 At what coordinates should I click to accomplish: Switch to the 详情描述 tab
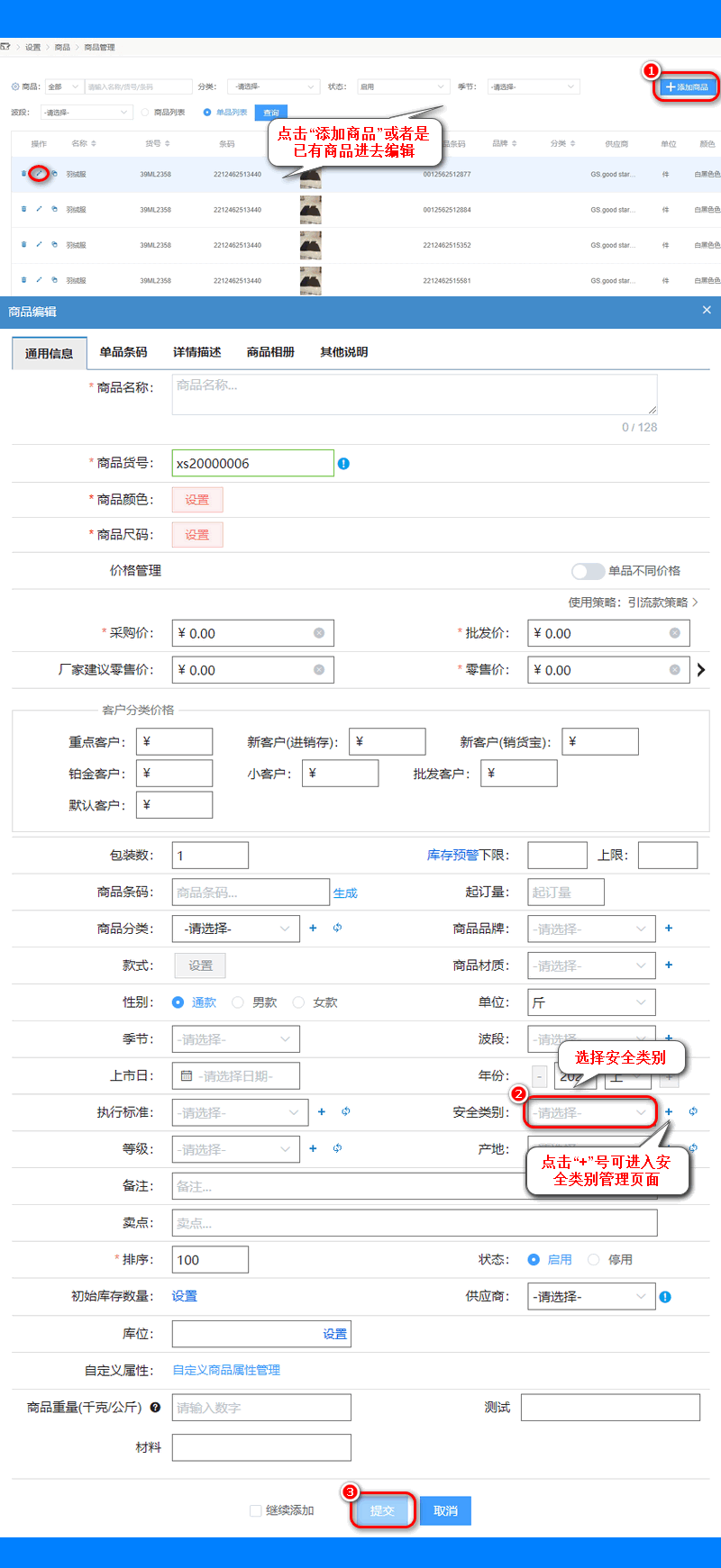[196, 352]
